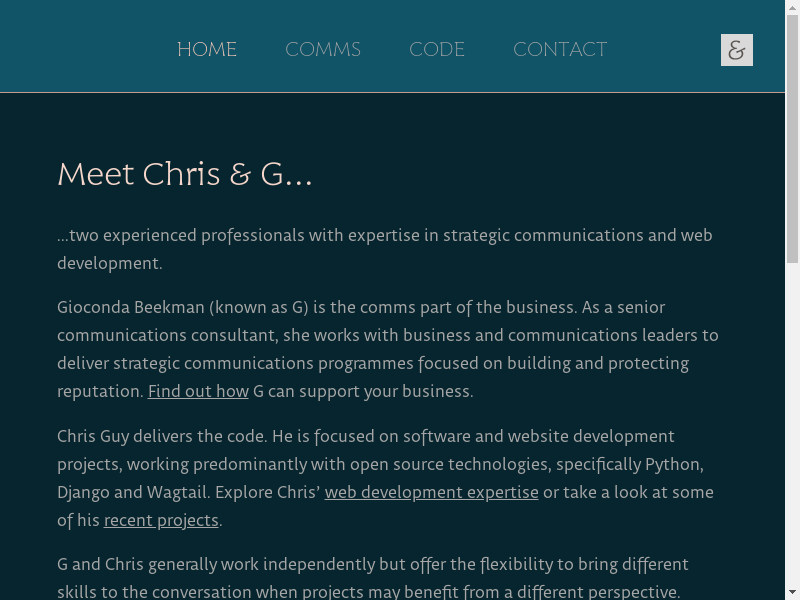
Task: Click the word "Python" in the text
Action: (672, 464)
